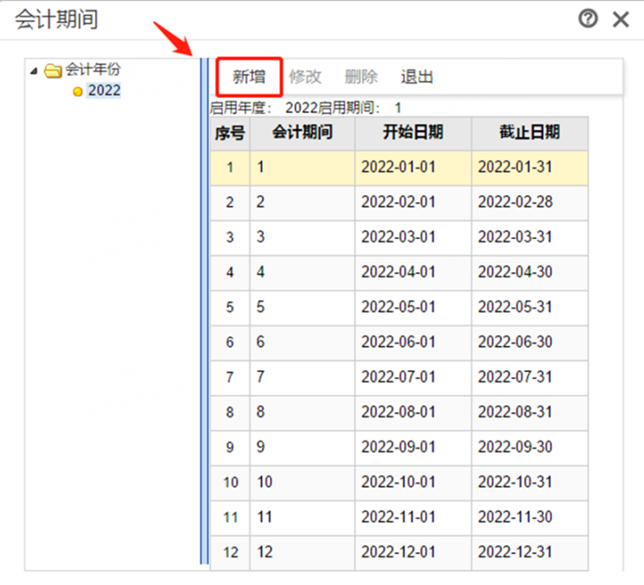Screen dimensions: 644x585
Task: Select end date 2022-06-30 cell
Action: click(530, 343)
